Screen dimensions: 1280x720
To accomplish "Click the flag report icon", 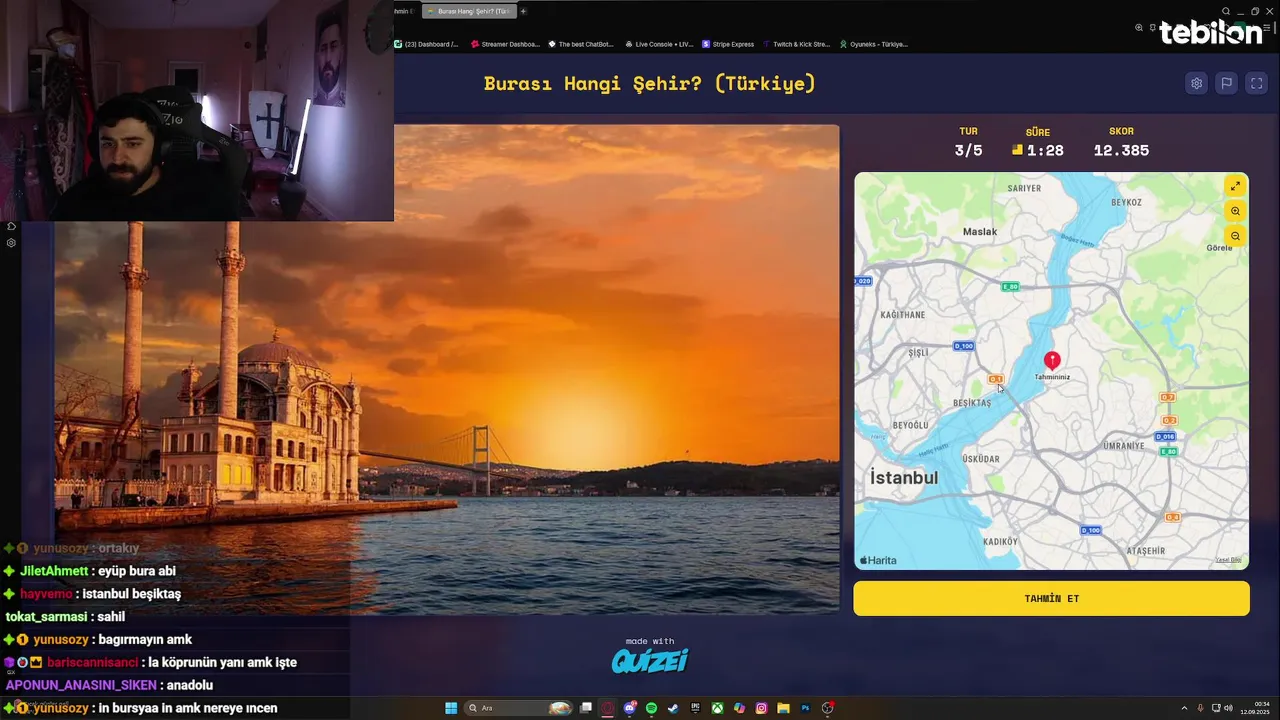I will 1227,84.
